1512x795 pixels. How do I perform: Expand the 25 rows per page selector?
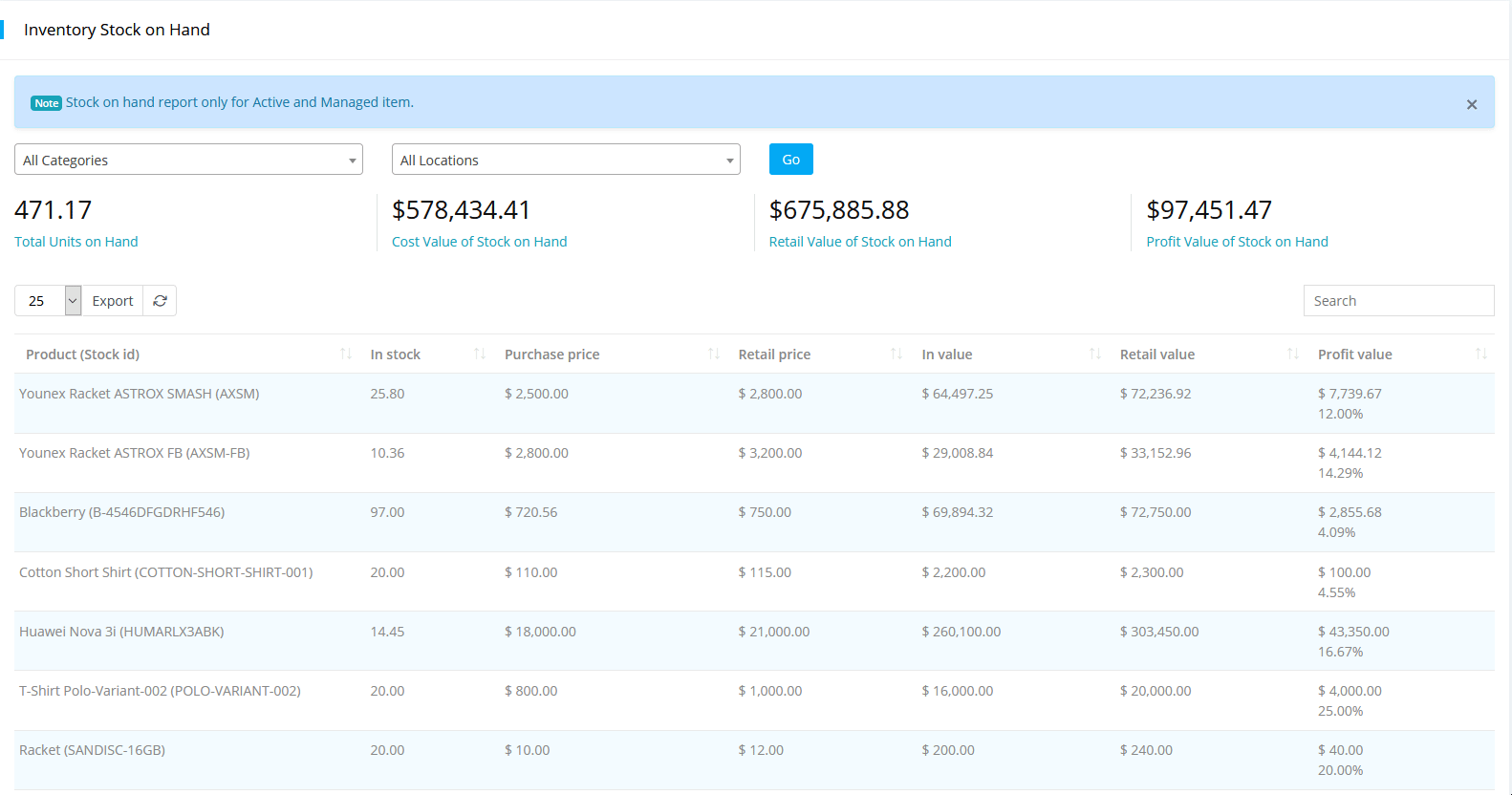tap(73, 301)
